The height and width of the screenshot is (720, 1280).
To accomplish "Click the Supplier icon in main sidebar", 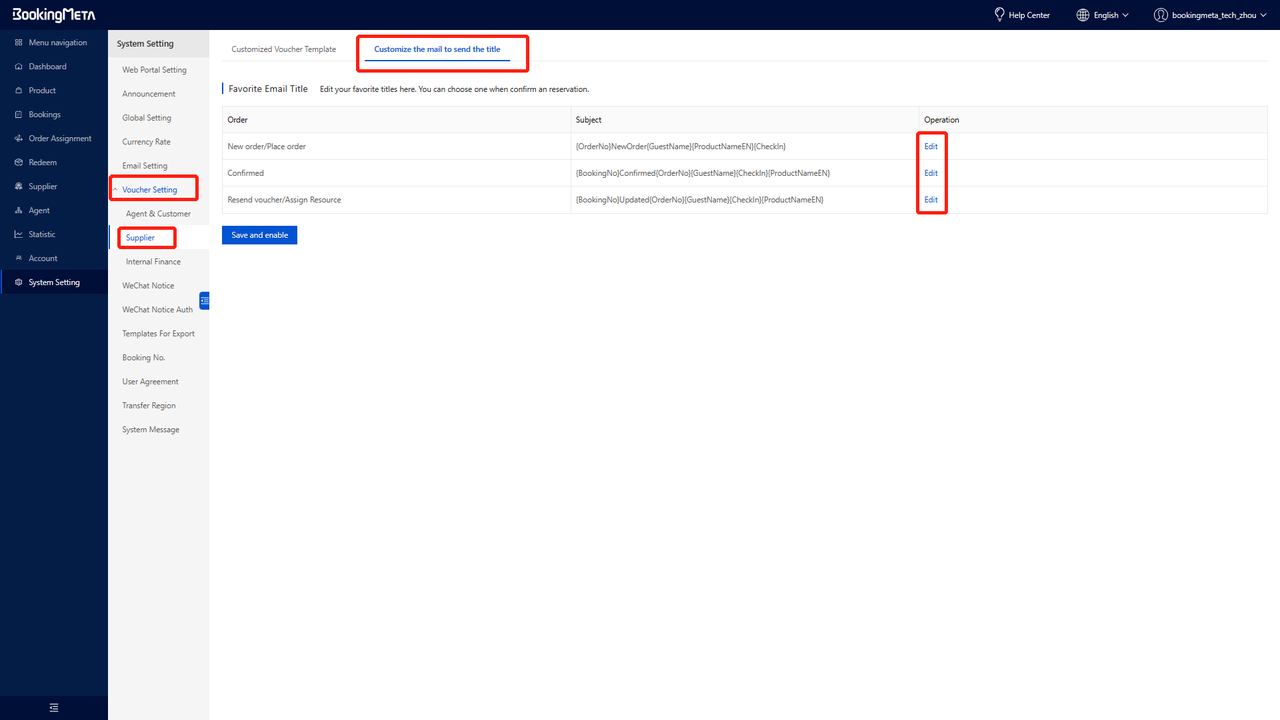I will coord(19,187).
